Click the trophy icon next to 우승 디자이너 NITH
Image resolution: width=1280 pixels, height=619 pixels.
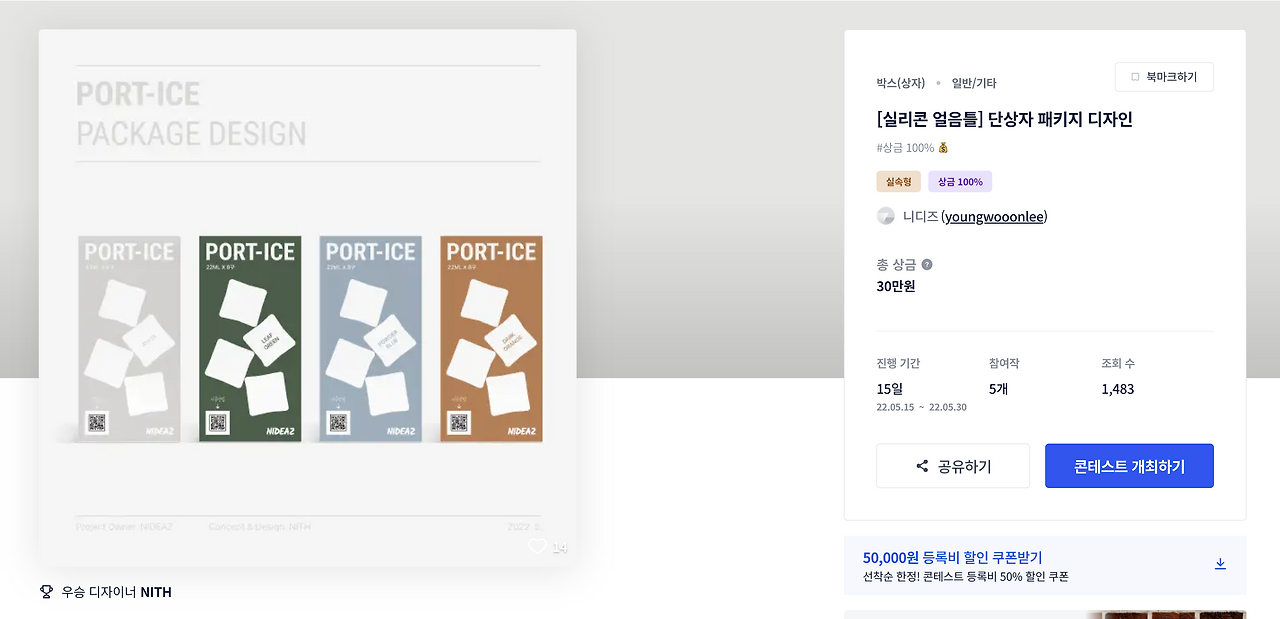45,591
